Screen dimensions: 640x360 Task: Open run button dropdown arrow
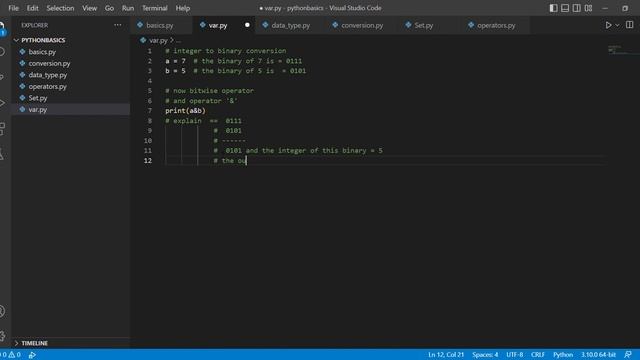tap(617, 25)
